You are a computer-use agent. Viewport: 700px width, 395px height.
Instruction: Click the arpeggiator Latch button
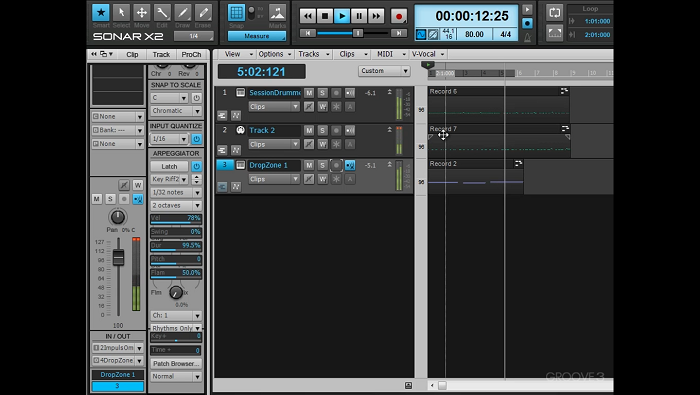coord(169,166)
